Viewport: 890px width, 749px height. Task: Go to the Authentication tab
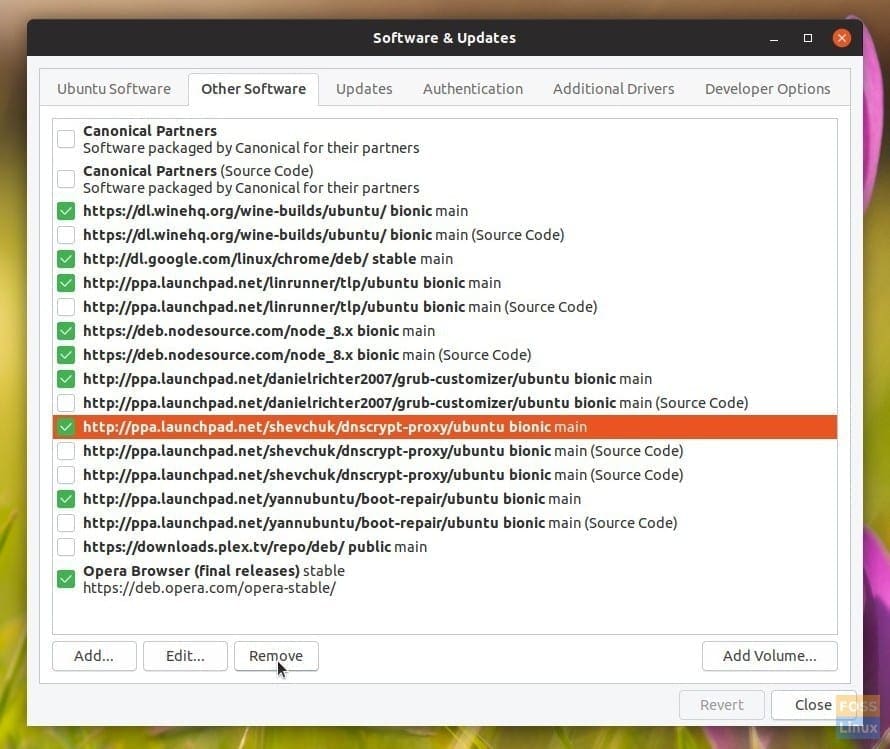pos(473,89)
